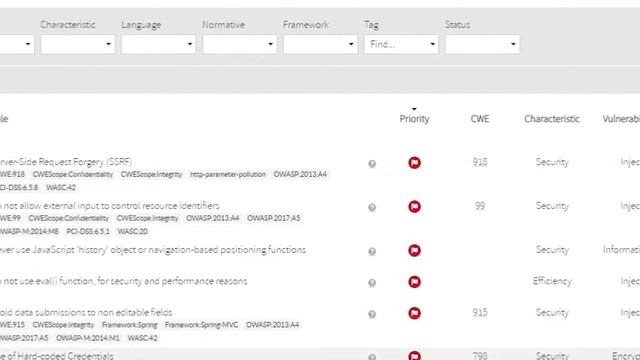Click the Efficiency characteristic cell for eval() rule
The width and height of the screenshot is (640, 360).
[x=552, y=281]
